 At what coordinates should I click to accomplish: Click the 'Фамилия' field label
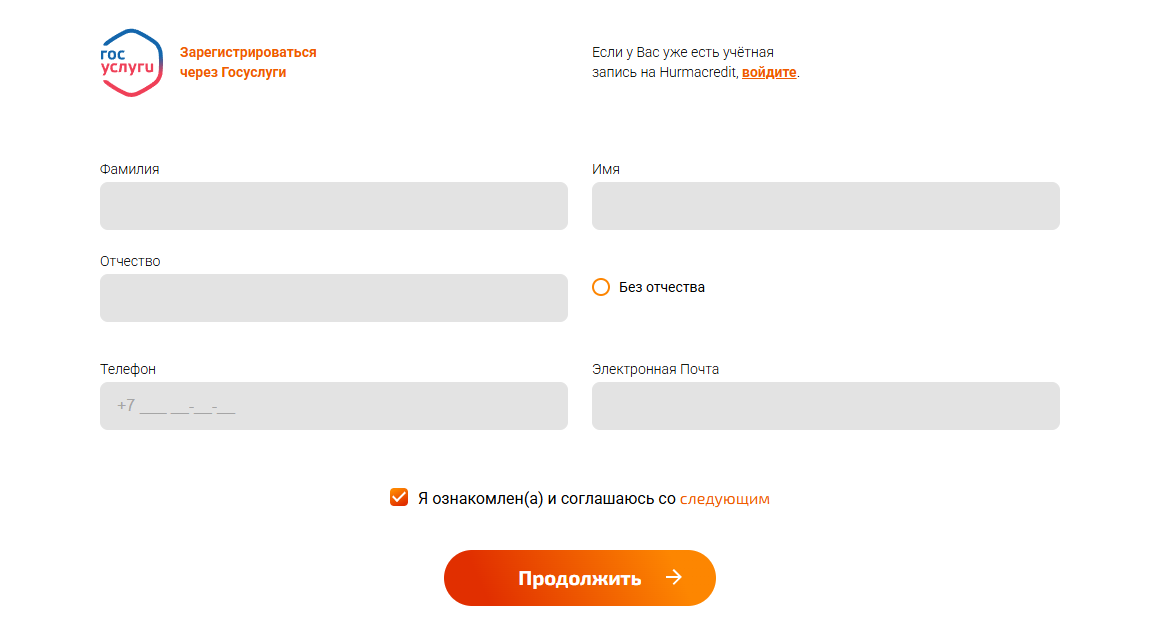(129, 169)
